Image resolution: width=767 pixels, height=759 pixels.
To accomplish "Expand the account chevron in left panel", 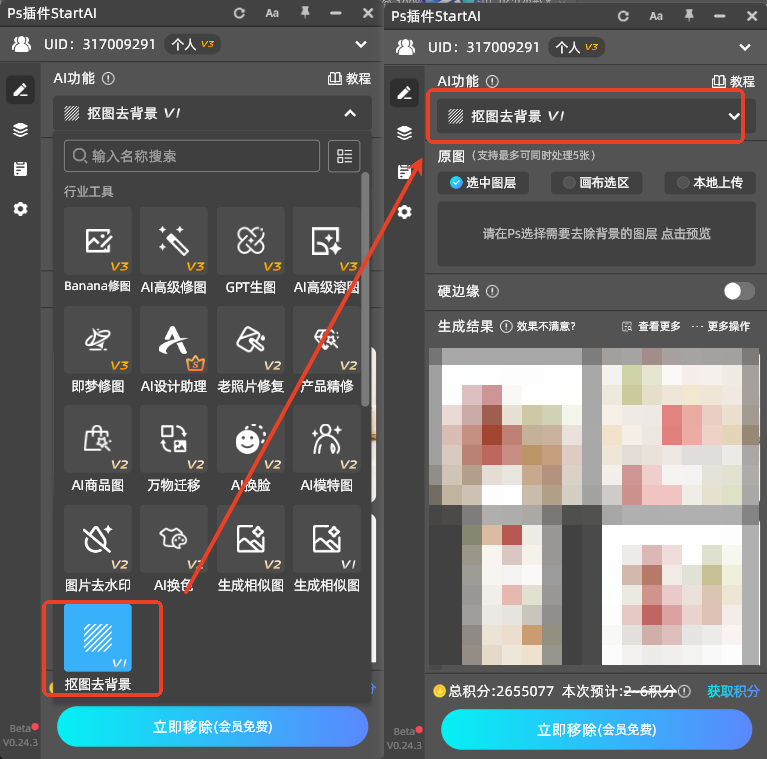I will pyautogui.click(x=361, y=45).
